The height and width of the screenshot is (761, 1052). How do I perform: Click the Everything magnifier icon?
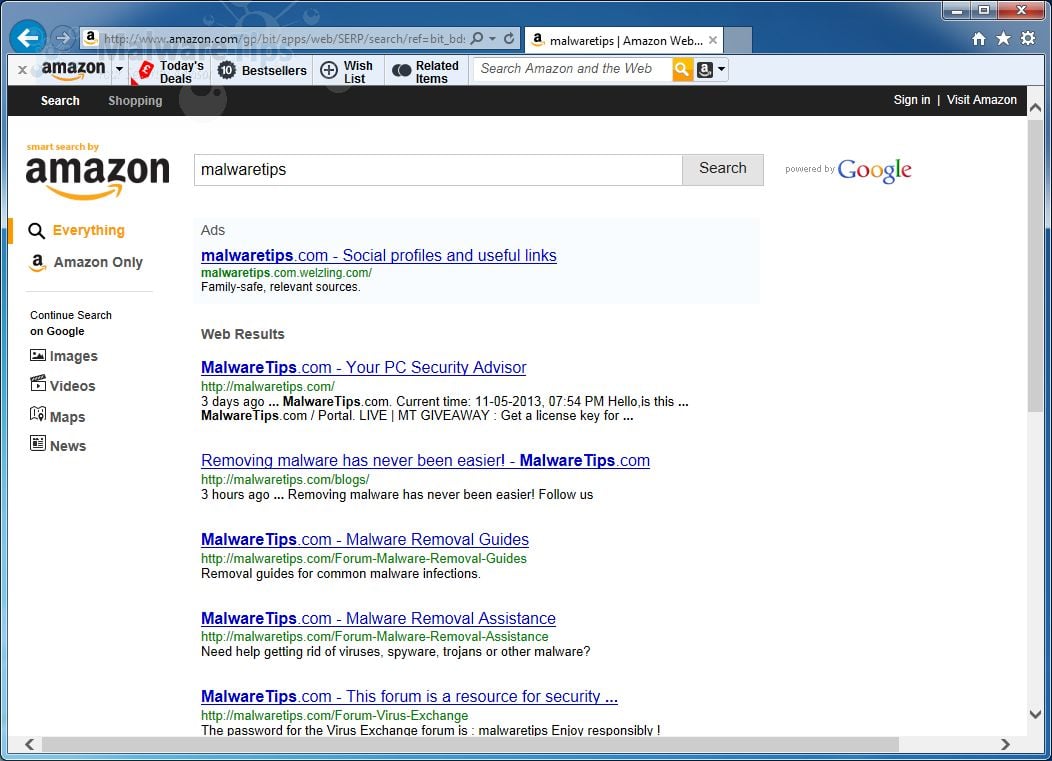pos(36,231)
